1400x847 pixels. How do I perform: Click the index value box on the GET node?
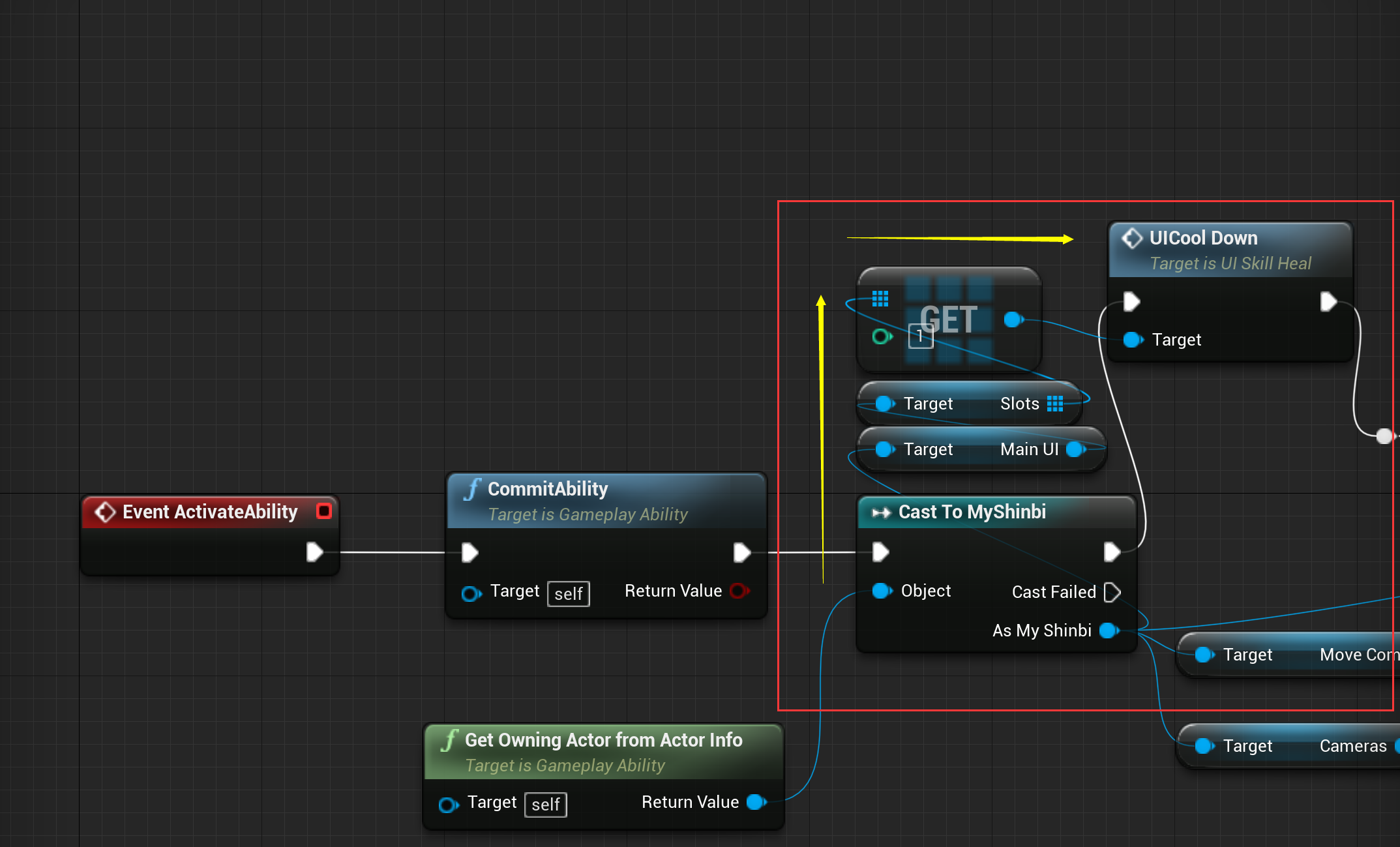pos(920,336)
